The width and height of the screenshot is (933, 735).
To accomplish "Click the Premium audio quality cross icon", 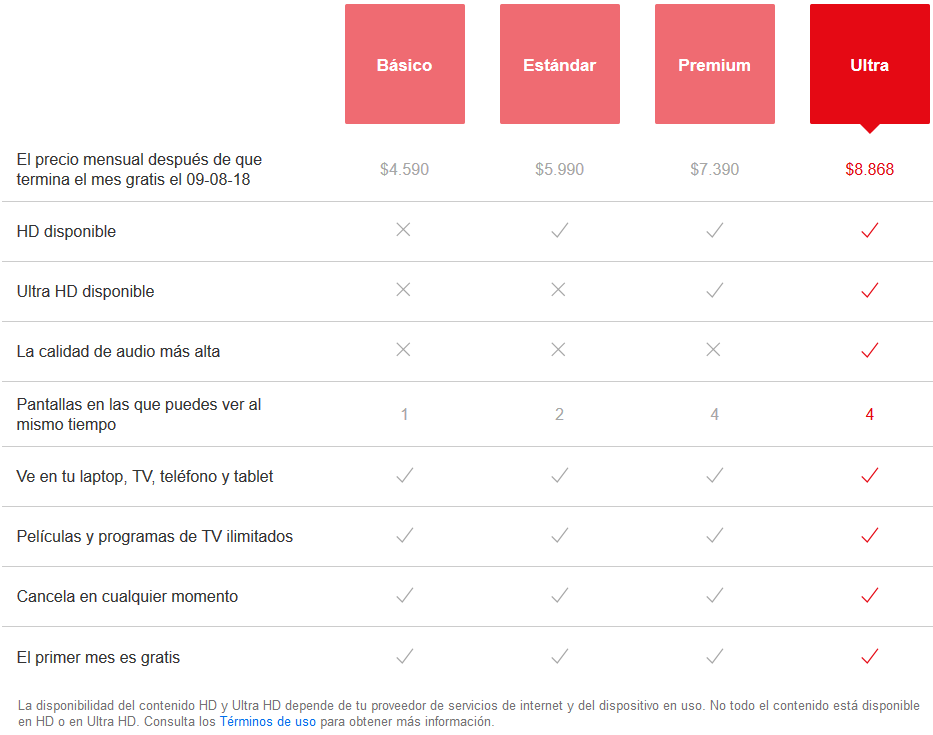I will coord(713,350).
